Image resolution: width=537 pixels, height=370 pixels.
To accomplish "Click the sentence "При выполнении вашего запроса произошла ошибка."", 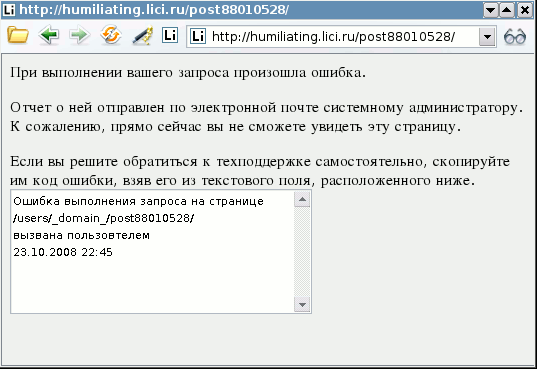I will [x=188, y=73].
